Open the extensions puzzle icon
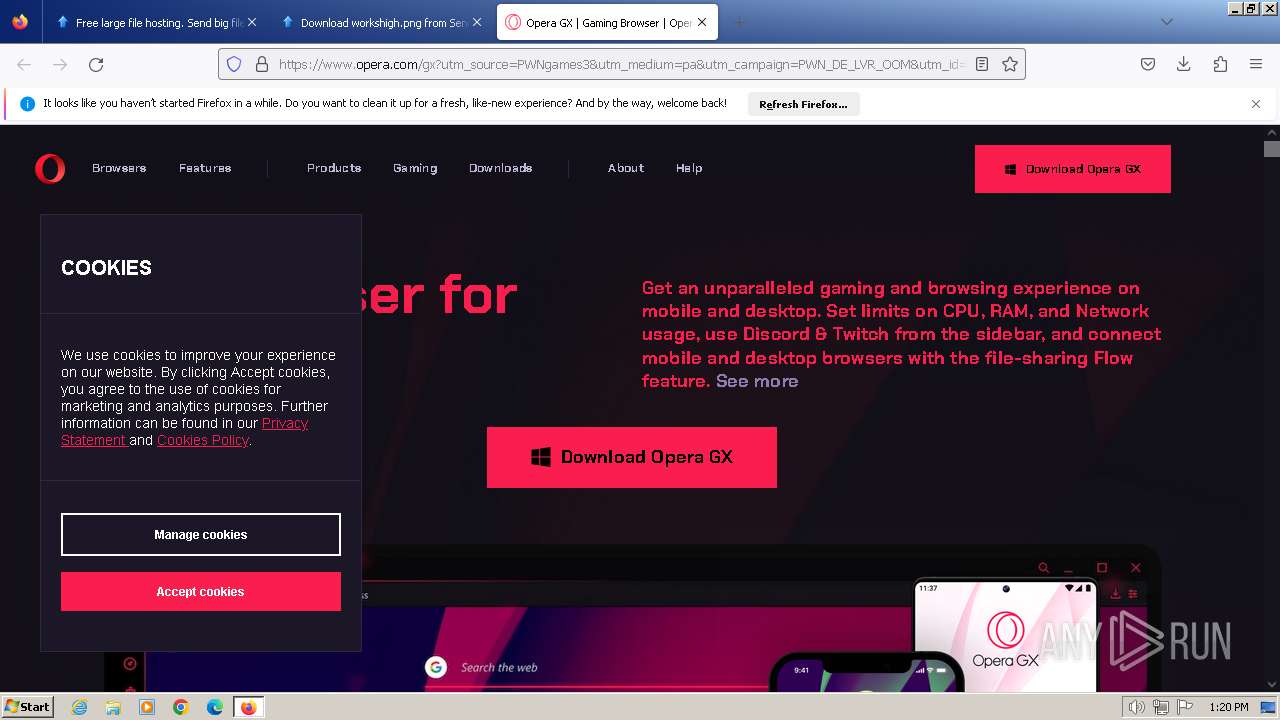The width and height of the screenshot is (1280, 720). (x=1220, y=64)
